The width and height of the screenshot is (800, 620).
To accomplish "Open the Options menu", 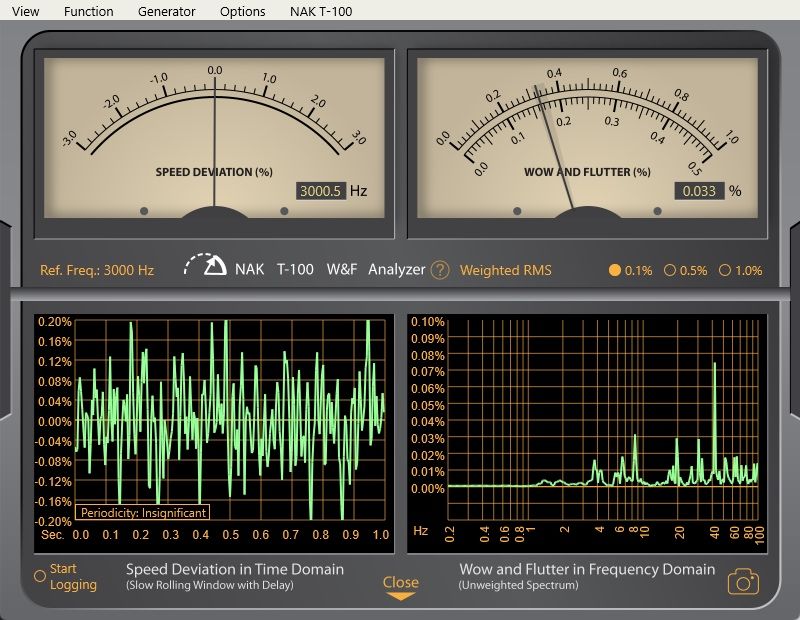I will [x=242, y=11].
